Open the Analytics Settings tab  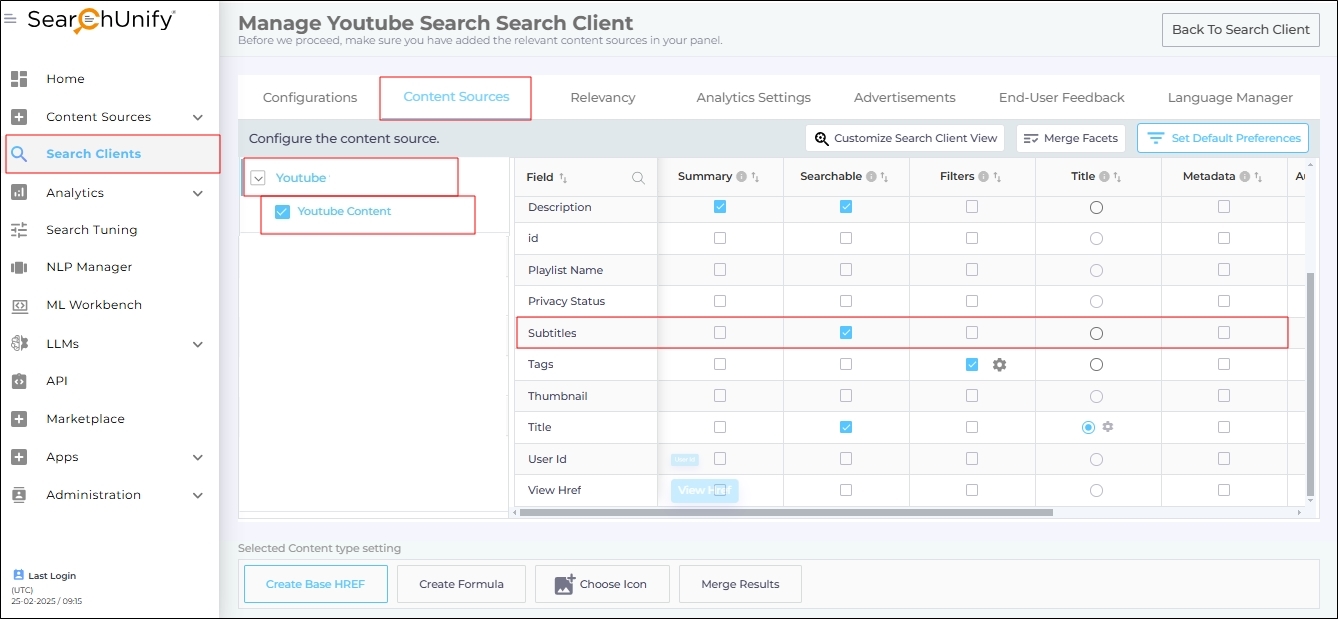pyautogui.click(x=753, y=98)
